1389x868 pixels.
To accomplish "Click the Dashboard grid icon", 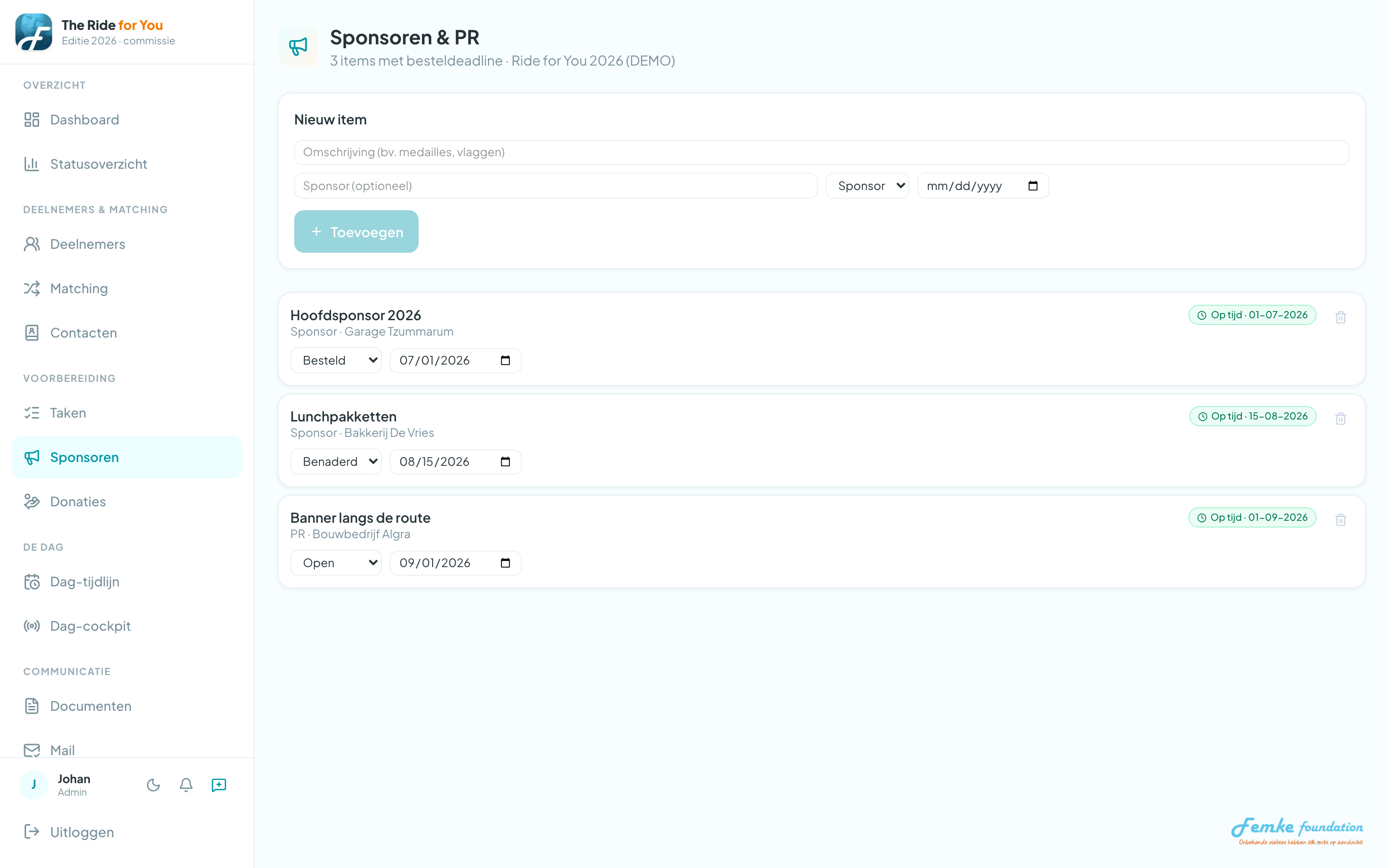I will pyautogui.click(x=31, y=120).
